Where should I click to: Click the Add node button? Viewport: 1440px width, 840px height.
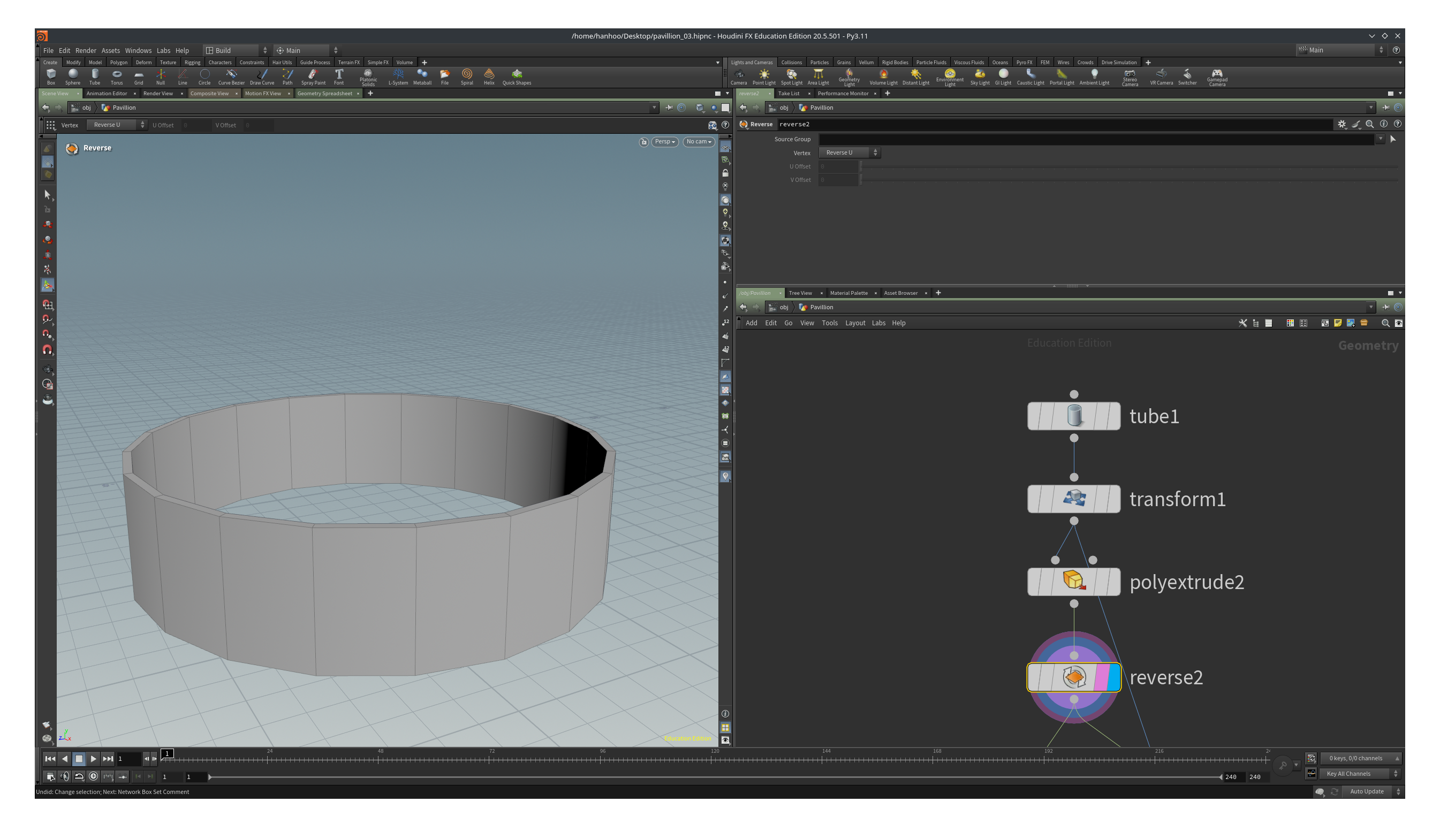[751, 322]
